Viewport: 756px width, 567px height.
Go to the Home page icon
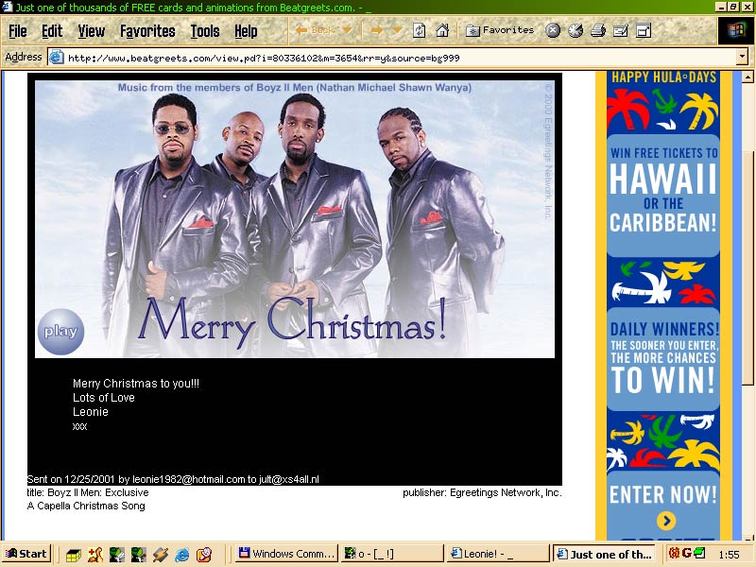442,31
